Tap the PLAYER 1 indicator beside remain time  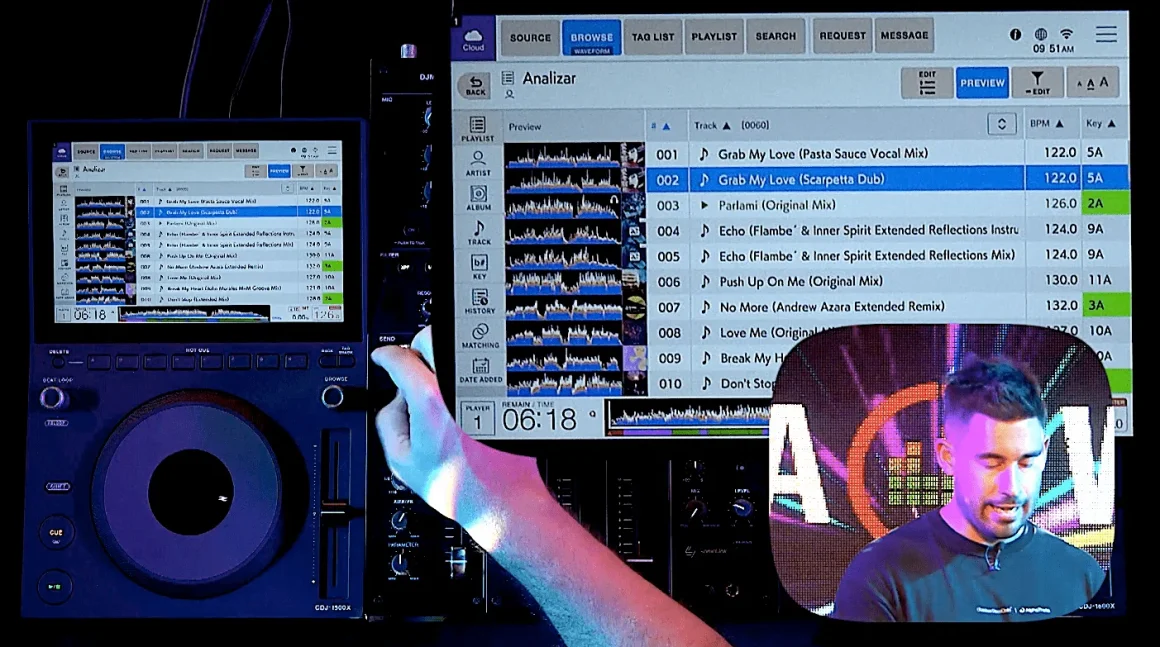pyautogui.click(x=477, y=418)
